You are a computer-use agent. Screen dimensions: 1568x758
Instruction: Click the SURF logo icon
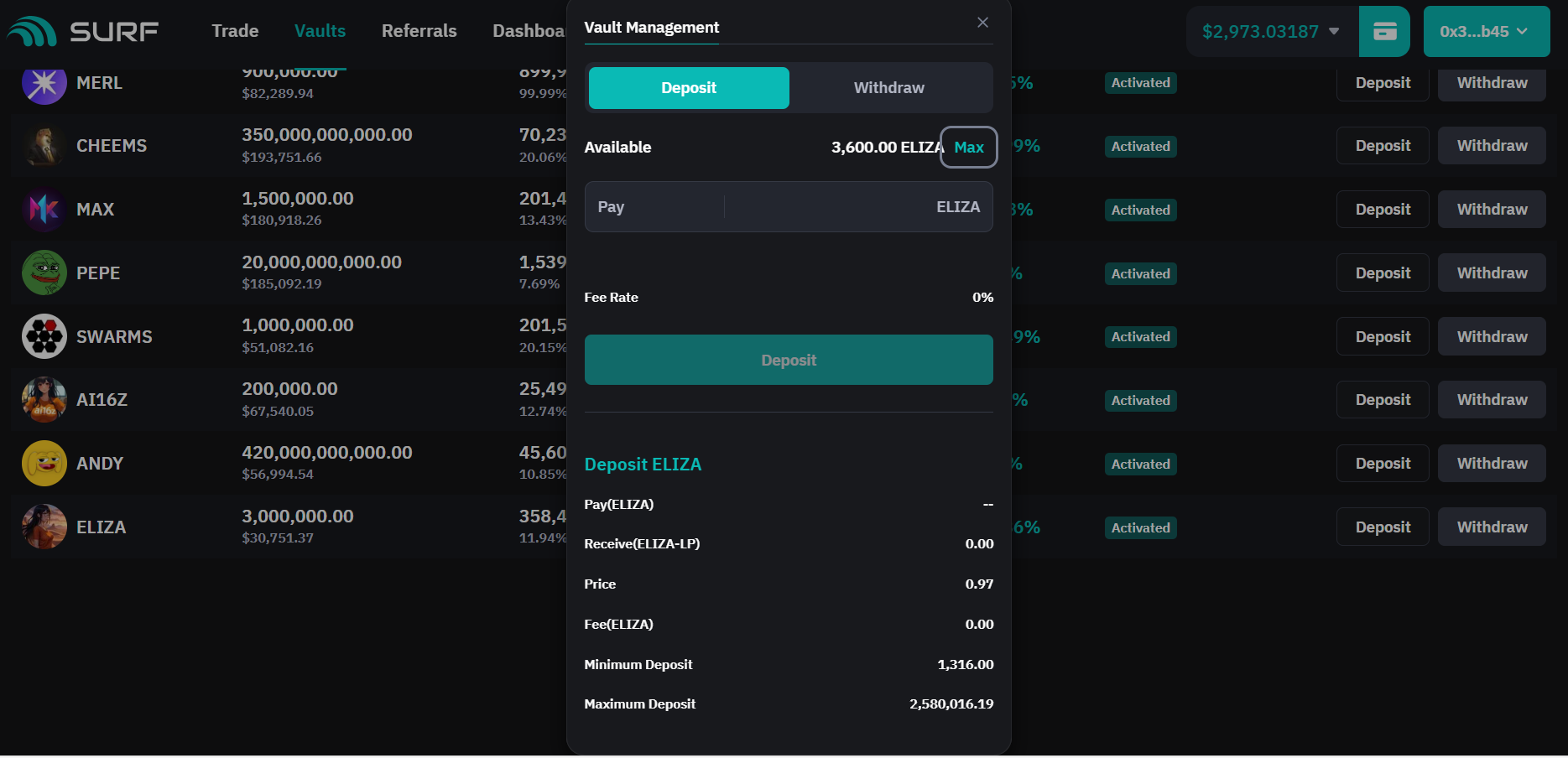point(32,32)
